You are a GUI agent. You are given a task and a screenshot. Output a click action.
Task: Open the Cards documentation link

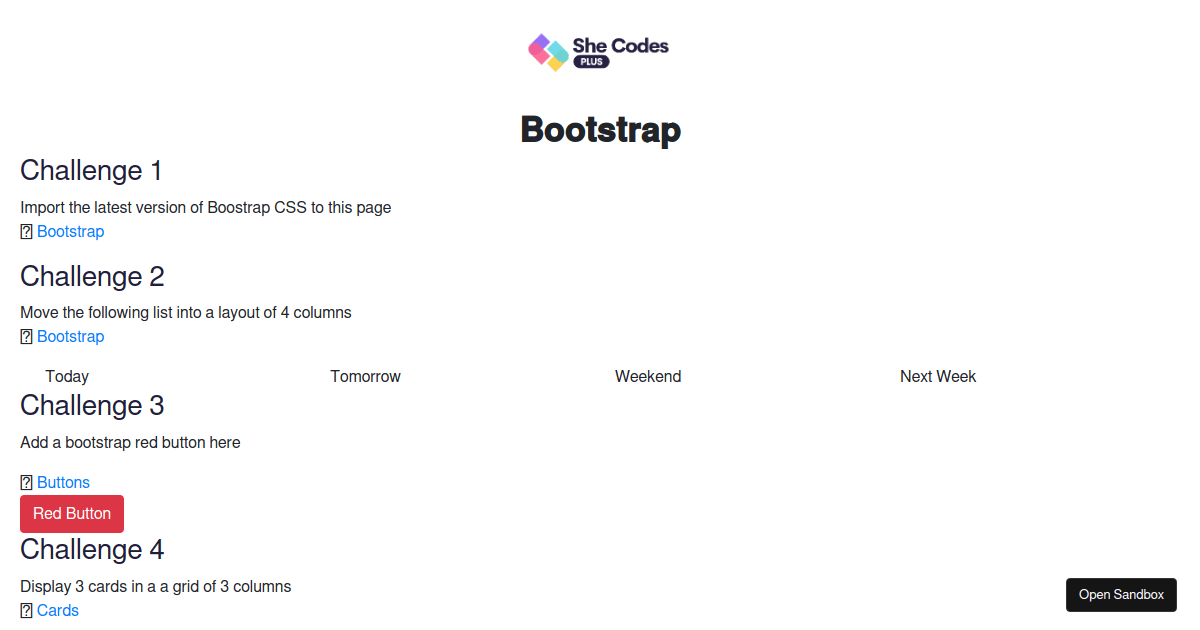[x=58, y=610]
